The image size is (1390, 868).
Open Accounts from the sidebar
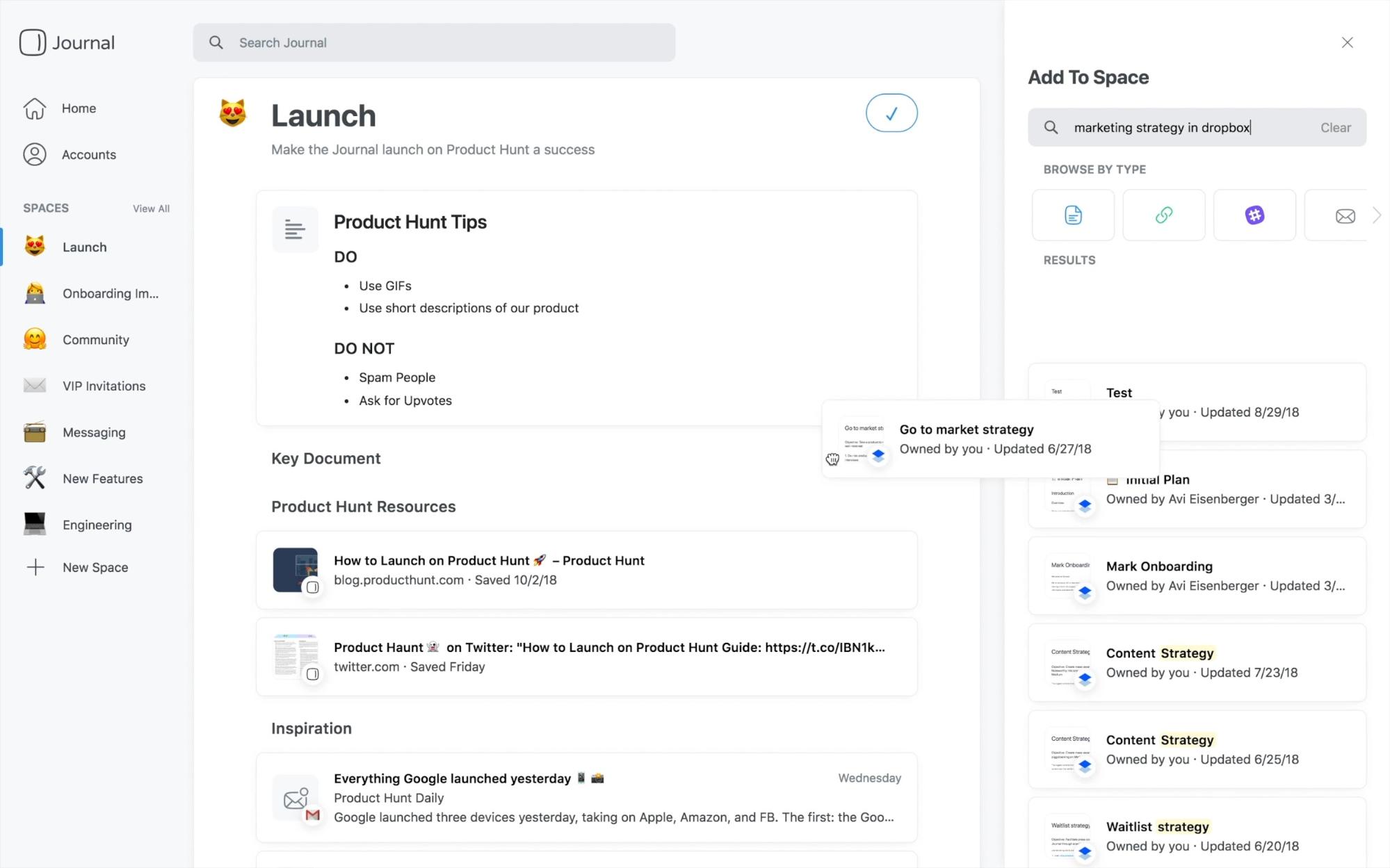click(88, 154)
